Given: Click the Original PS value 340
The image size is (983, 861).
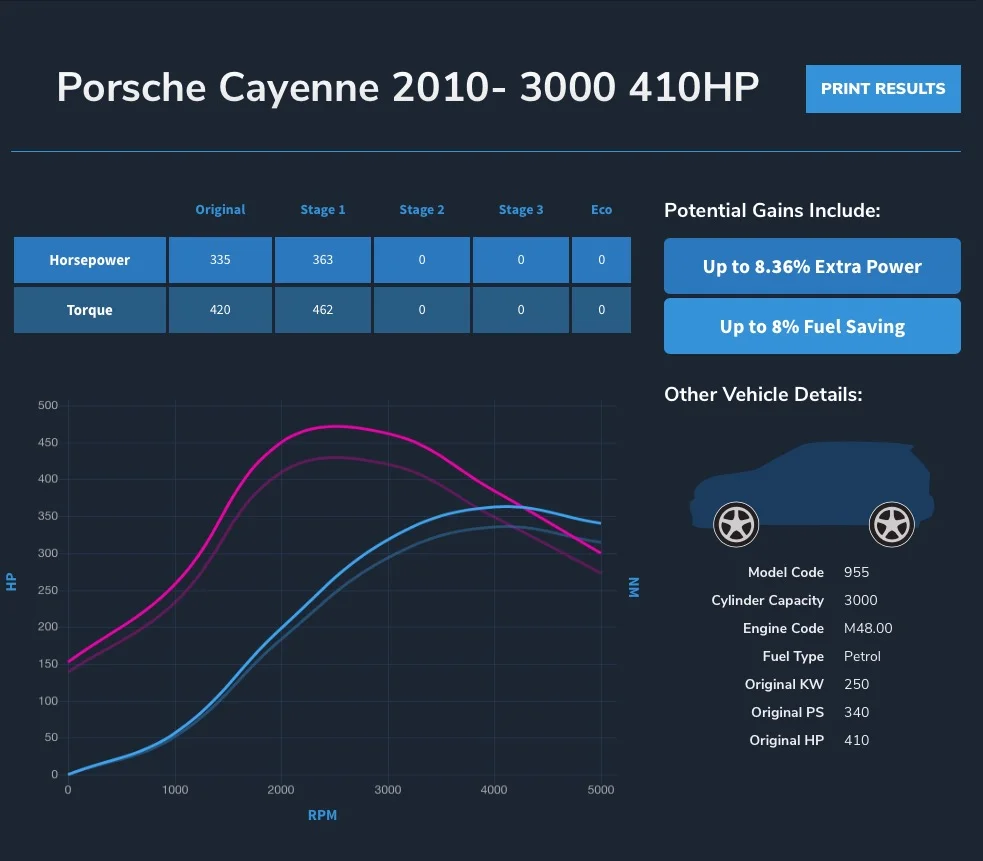Looking at the screenshot, I should (856, 712).
